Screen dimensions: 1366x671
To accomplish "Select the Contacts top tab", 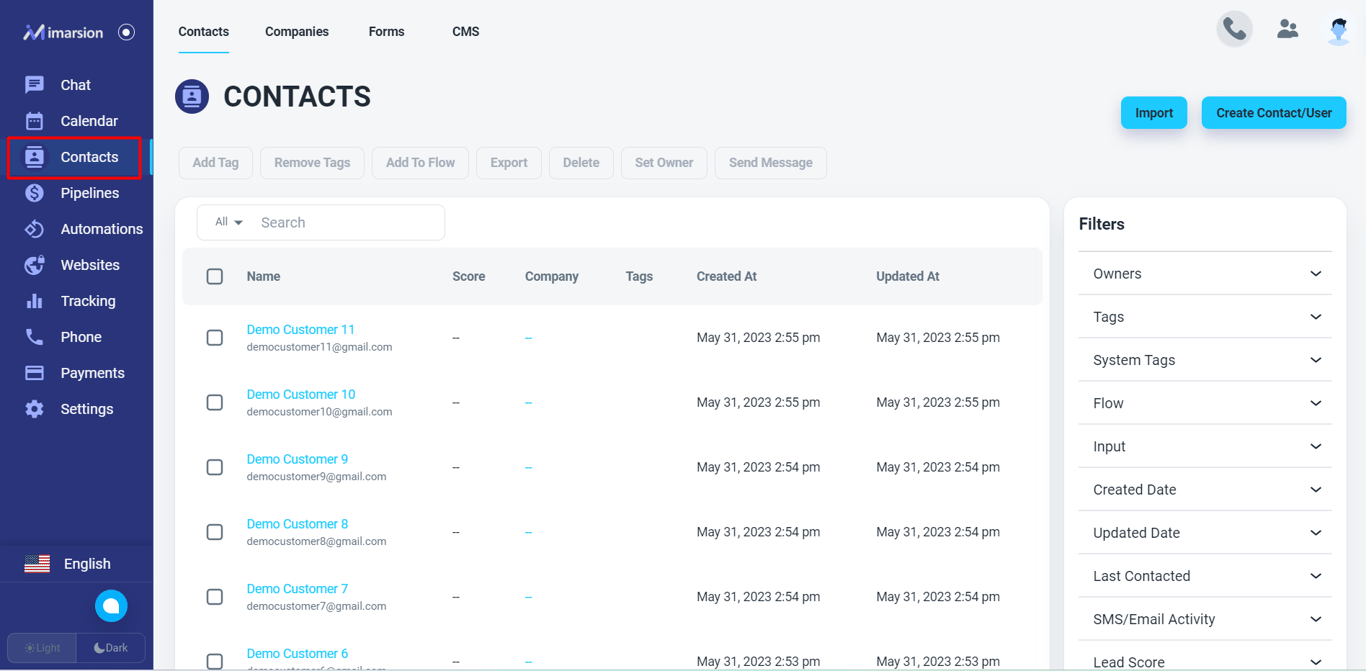I will 204,32.
